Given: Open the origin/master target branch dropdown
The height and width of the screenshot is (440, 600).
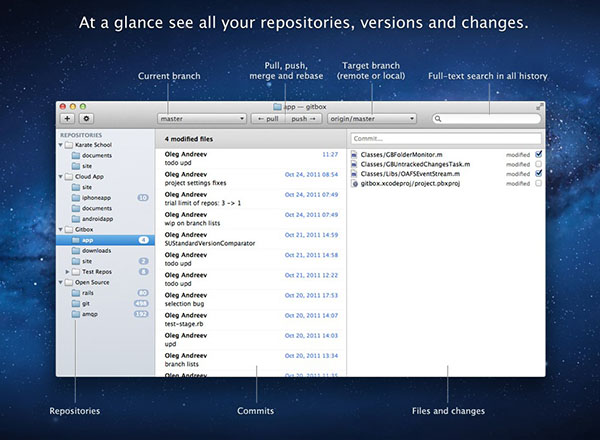Looking at the screenshot, I should tap(370, 118).
